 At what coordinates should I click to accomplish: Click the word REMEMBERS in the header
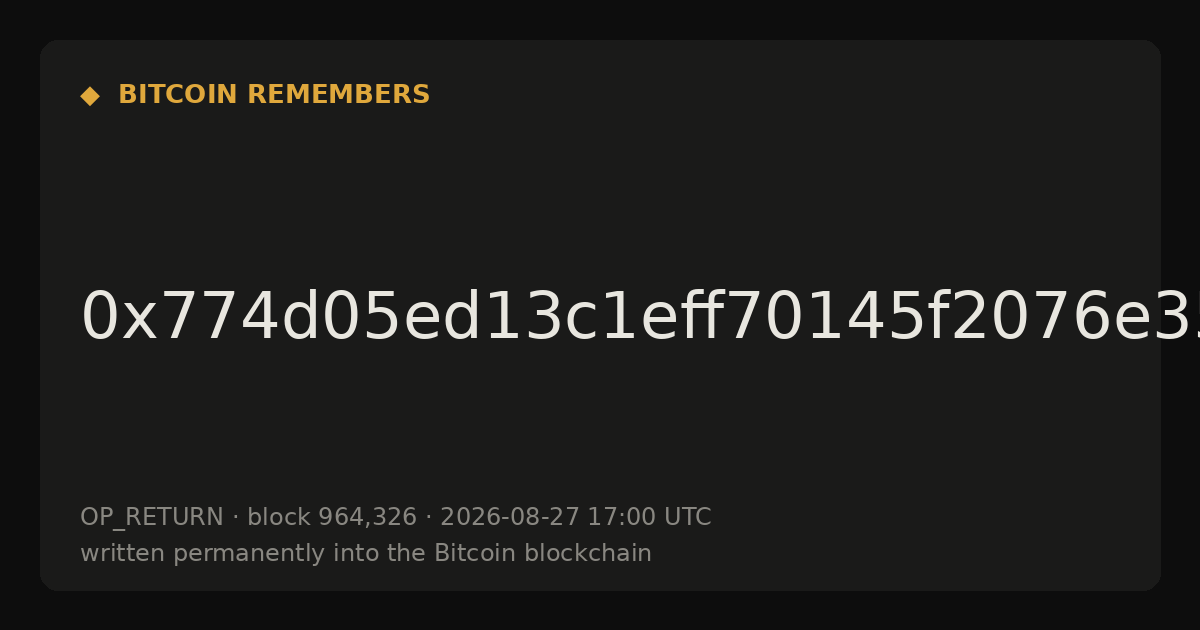click(x=338, y=95)
